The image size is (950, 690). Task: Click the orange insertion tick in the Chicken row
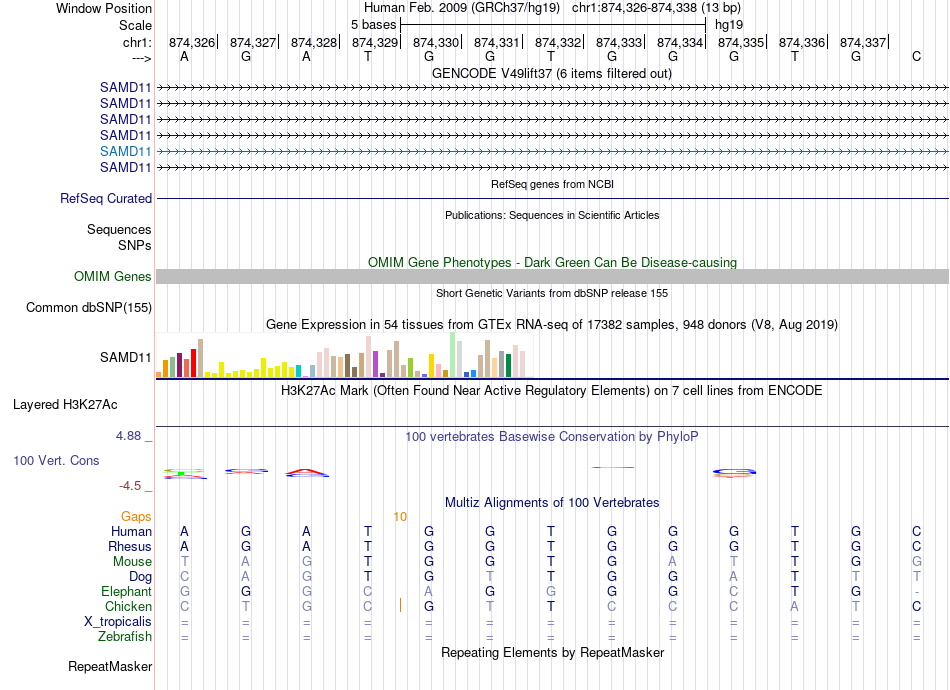pyautogui.click(x=400, y=605)
